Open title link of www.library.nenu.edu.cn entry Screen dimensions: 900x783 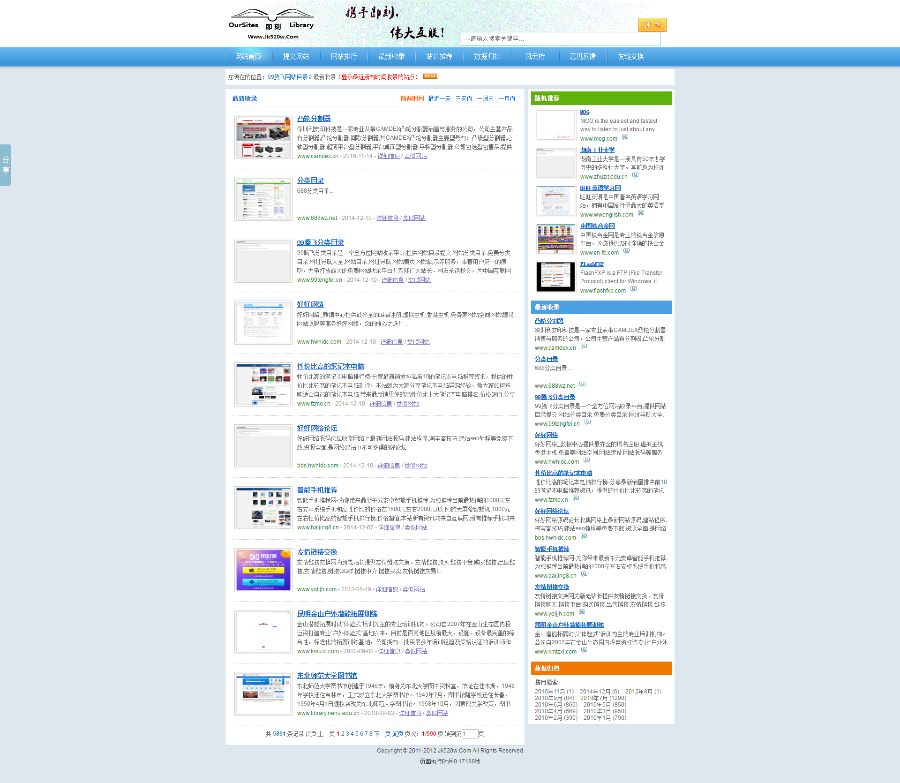click(x=327, y=676)
